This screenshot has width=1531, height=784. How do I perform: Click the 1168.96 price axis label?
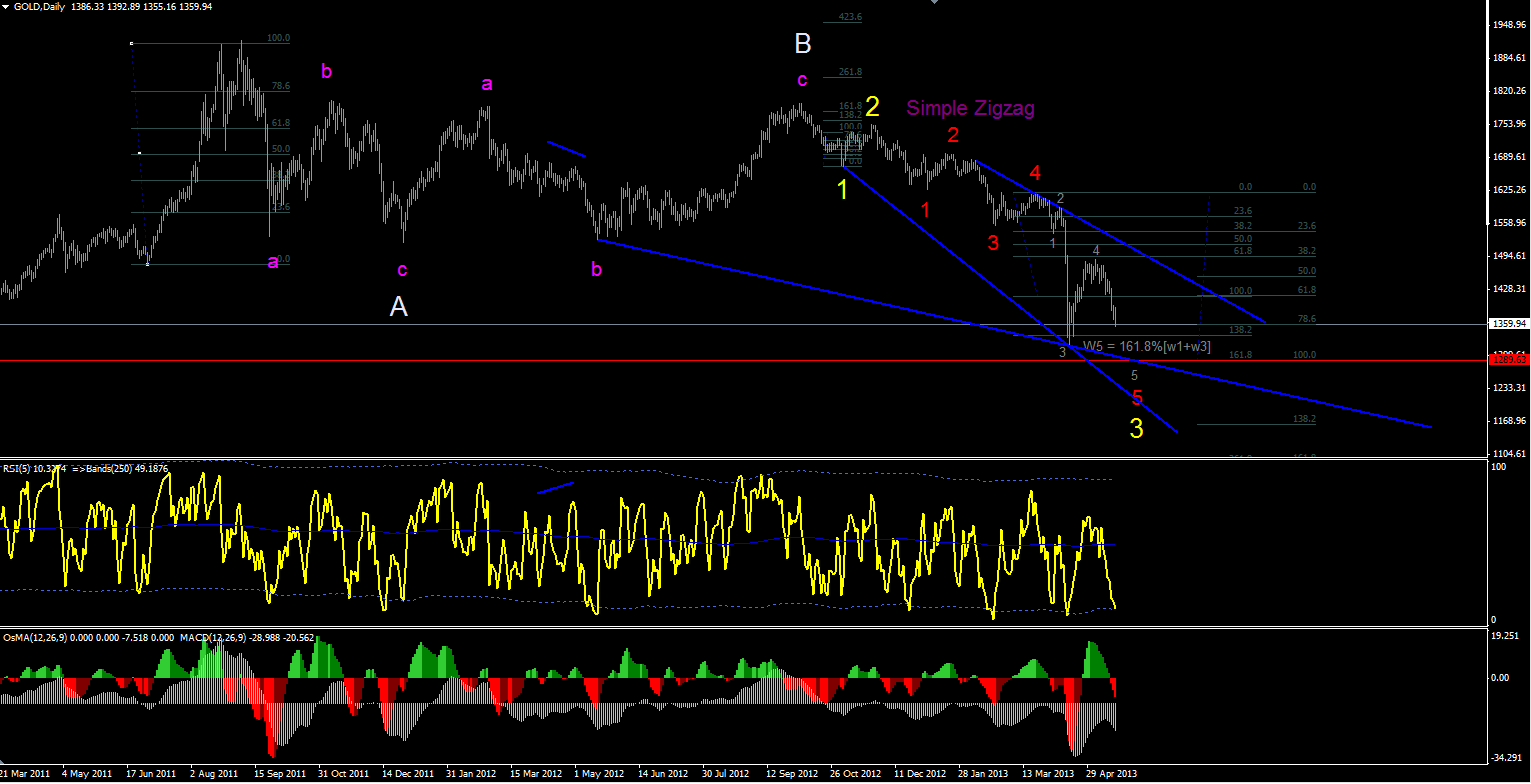click(1510, 420)
